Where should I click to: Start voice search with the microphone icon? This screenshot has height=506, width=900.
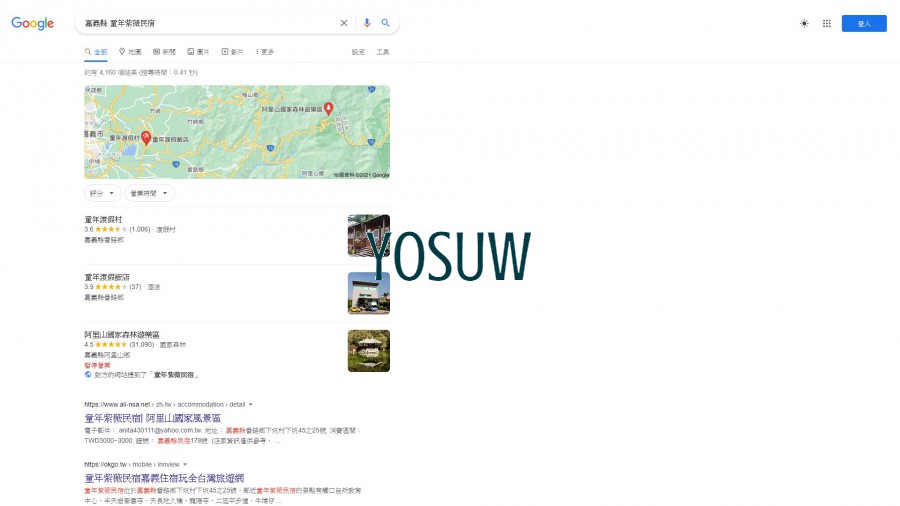(367, 23)
